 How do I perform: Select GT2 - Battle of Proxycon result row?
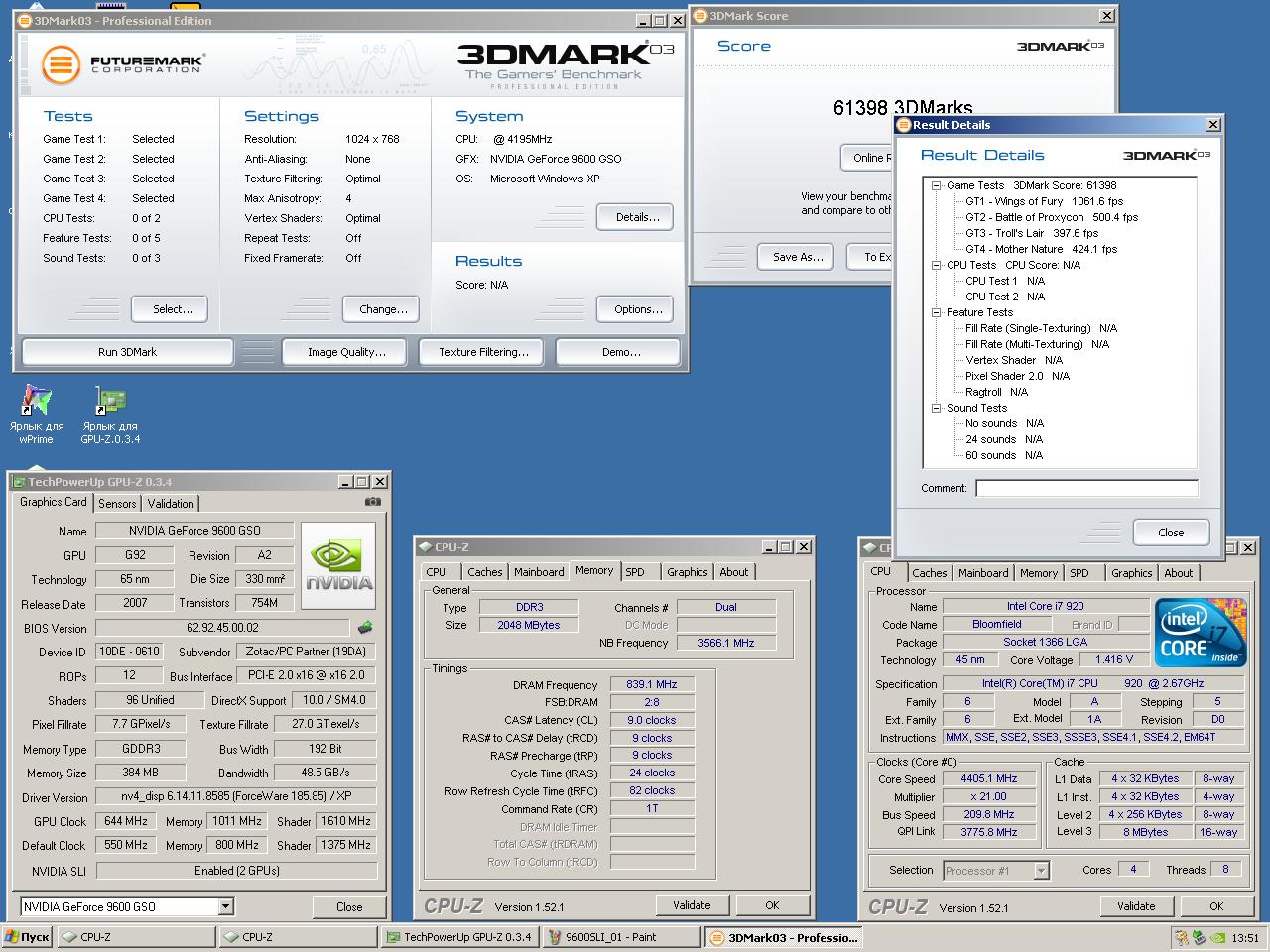(x=1052, y=217)
